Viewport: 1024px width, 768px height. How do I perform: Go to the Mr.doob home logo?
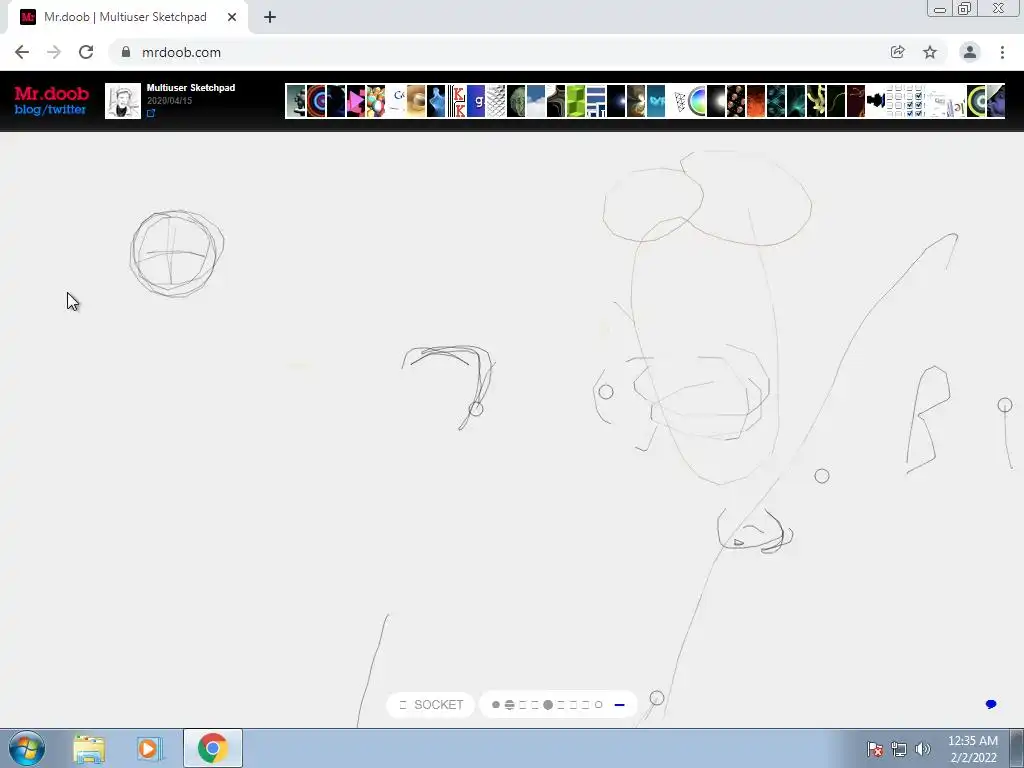(52, 93)
